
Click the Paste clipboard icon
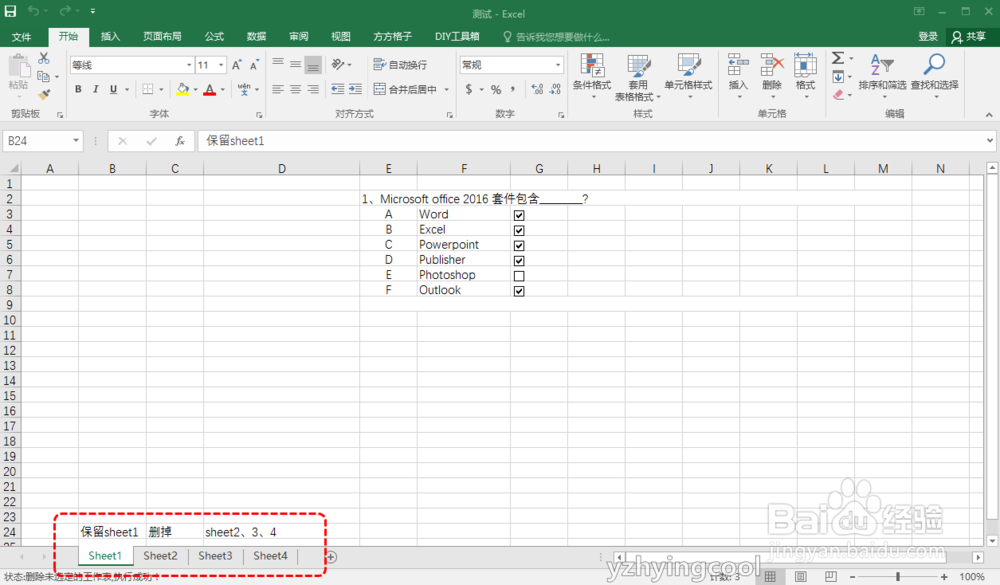(x=18, y=66)
